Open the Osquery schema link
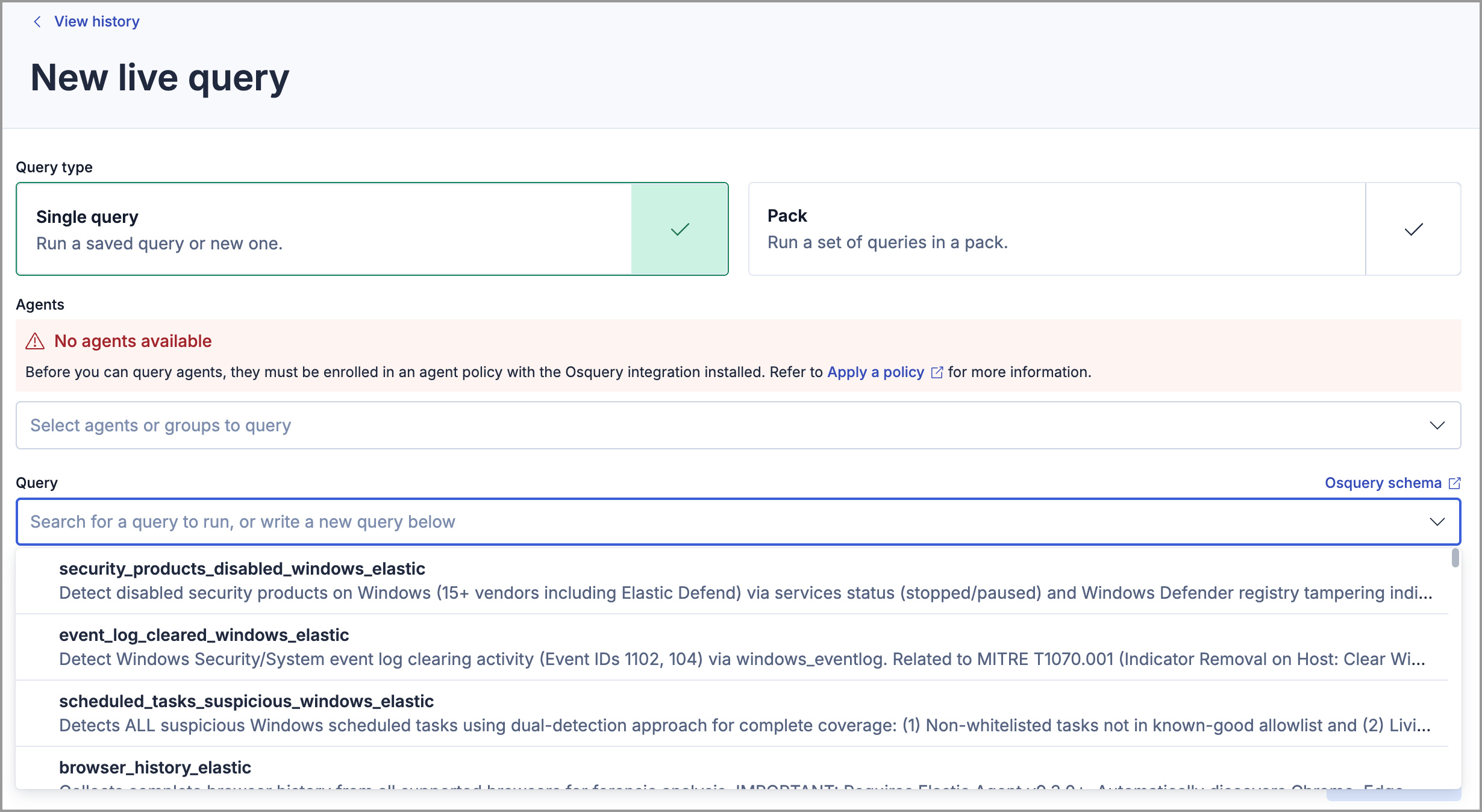Image resolution: width=1482 pixels, height=812 pixels. (1383, 483)
